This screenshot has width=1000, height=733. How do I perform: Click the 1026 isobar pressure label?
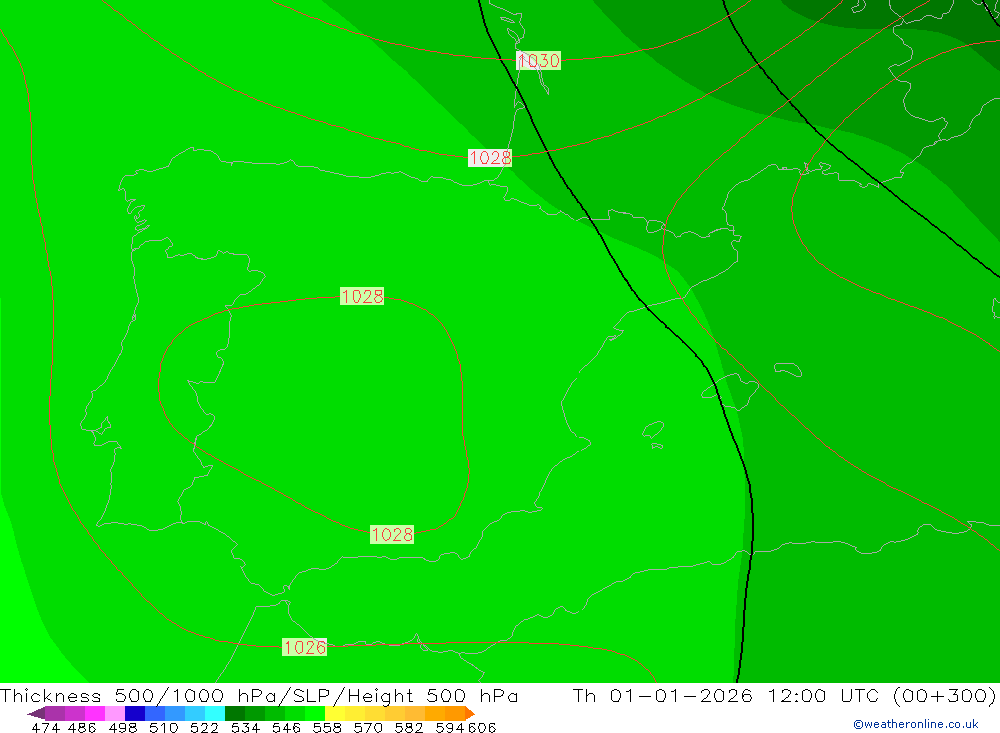(x=304, y=648)
